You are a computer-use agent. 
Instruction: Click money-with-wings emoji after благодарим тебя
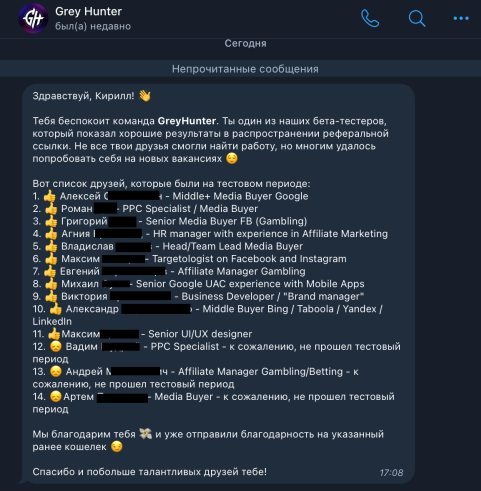[x=145, y=434]
